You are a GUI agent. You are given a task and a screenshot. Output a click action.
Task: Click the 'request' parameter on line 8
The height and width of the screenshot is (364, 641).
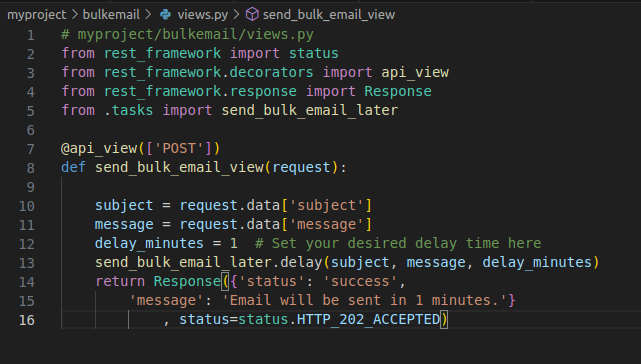click(x=301, y=167)
